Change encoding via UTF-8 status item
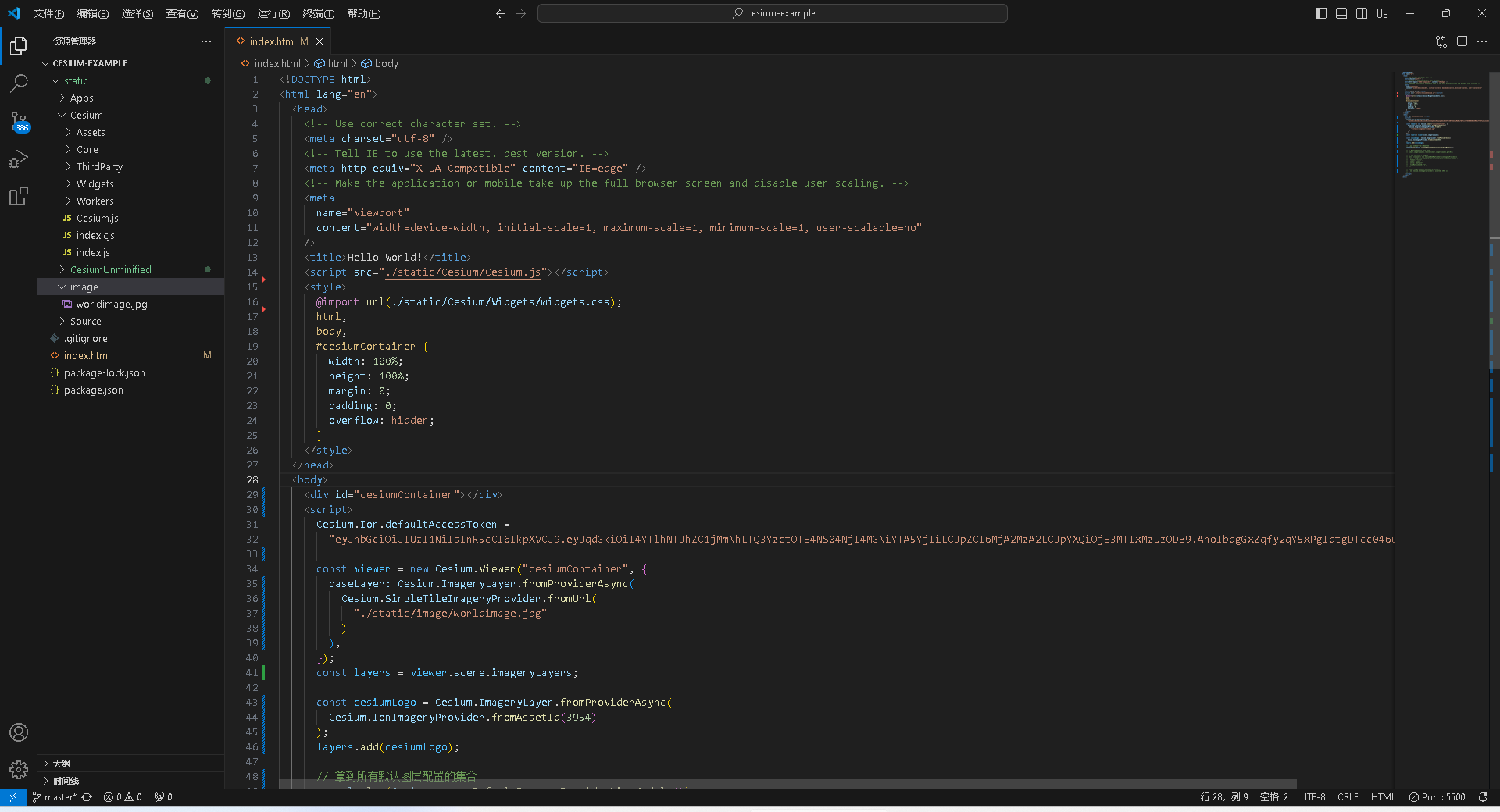 click(1312, 797)
